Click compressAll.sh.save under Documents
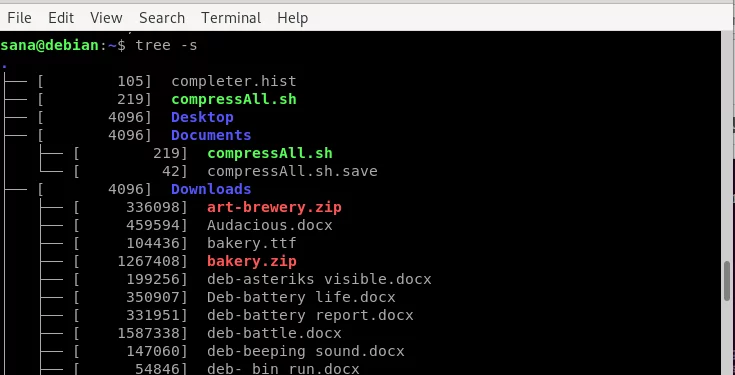This screenshot has width=735, height=375. click(x=292, y=171)
